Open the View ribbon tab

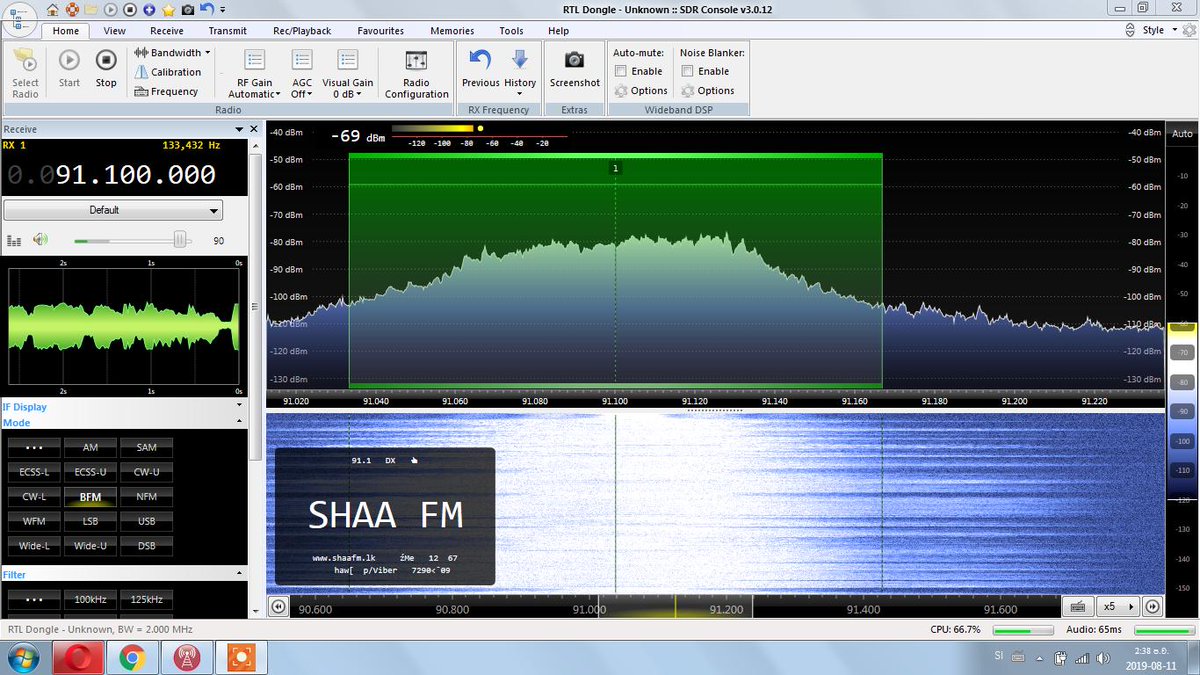click(x=114, y=30)
